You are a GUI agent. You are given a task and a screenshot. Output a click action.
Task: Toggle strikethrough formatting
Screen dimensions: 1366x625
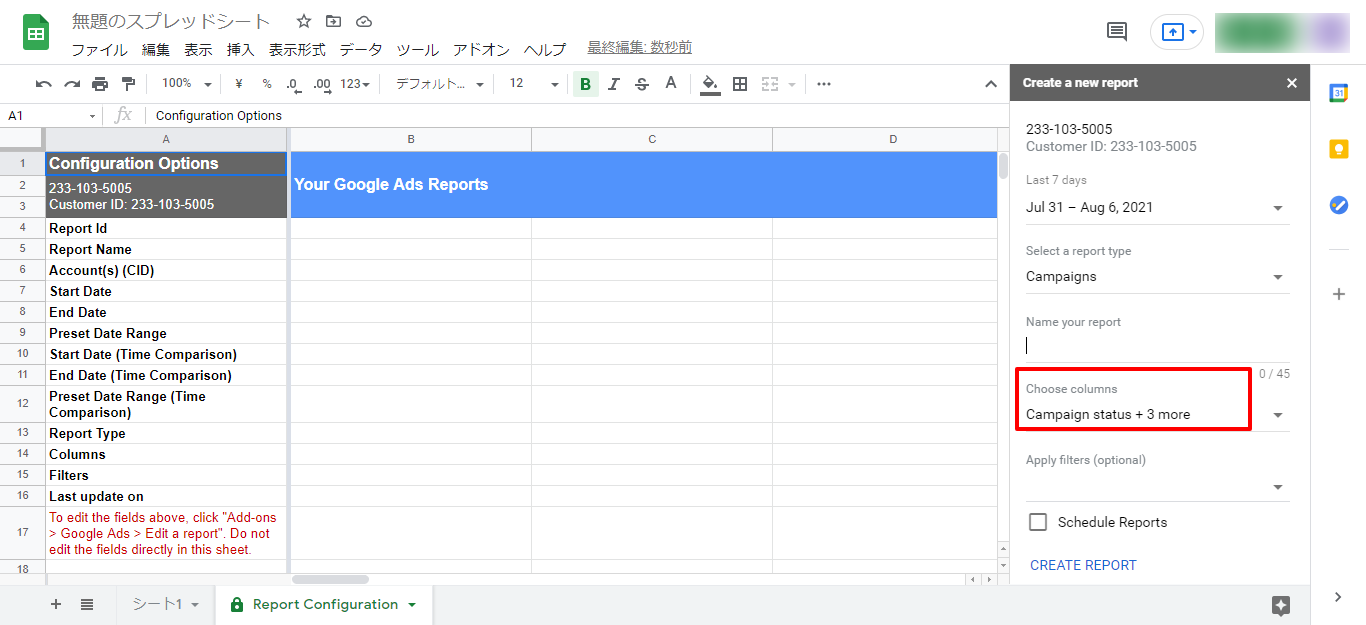coord(642,84)
